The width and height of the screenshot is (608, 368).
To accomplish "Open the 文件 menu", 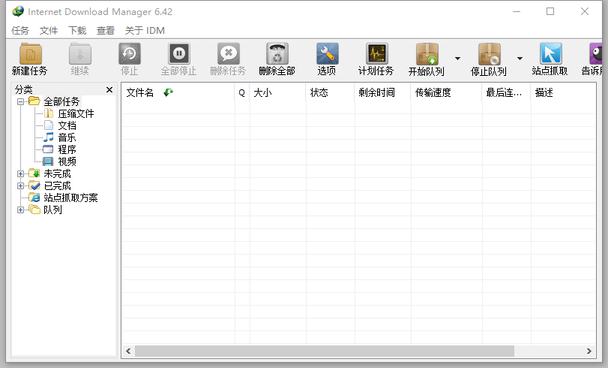I will coord(48,30).
